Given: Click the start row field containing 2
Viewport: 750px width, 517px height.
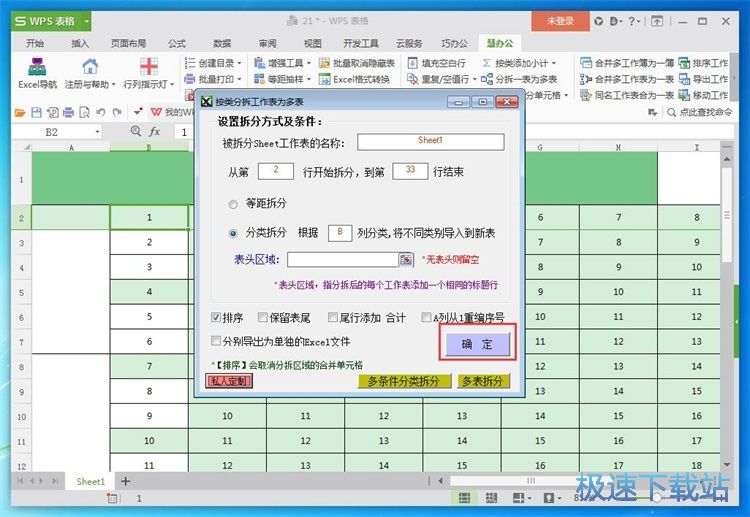Looking at the screenshot, I should (x=276, y=171).
